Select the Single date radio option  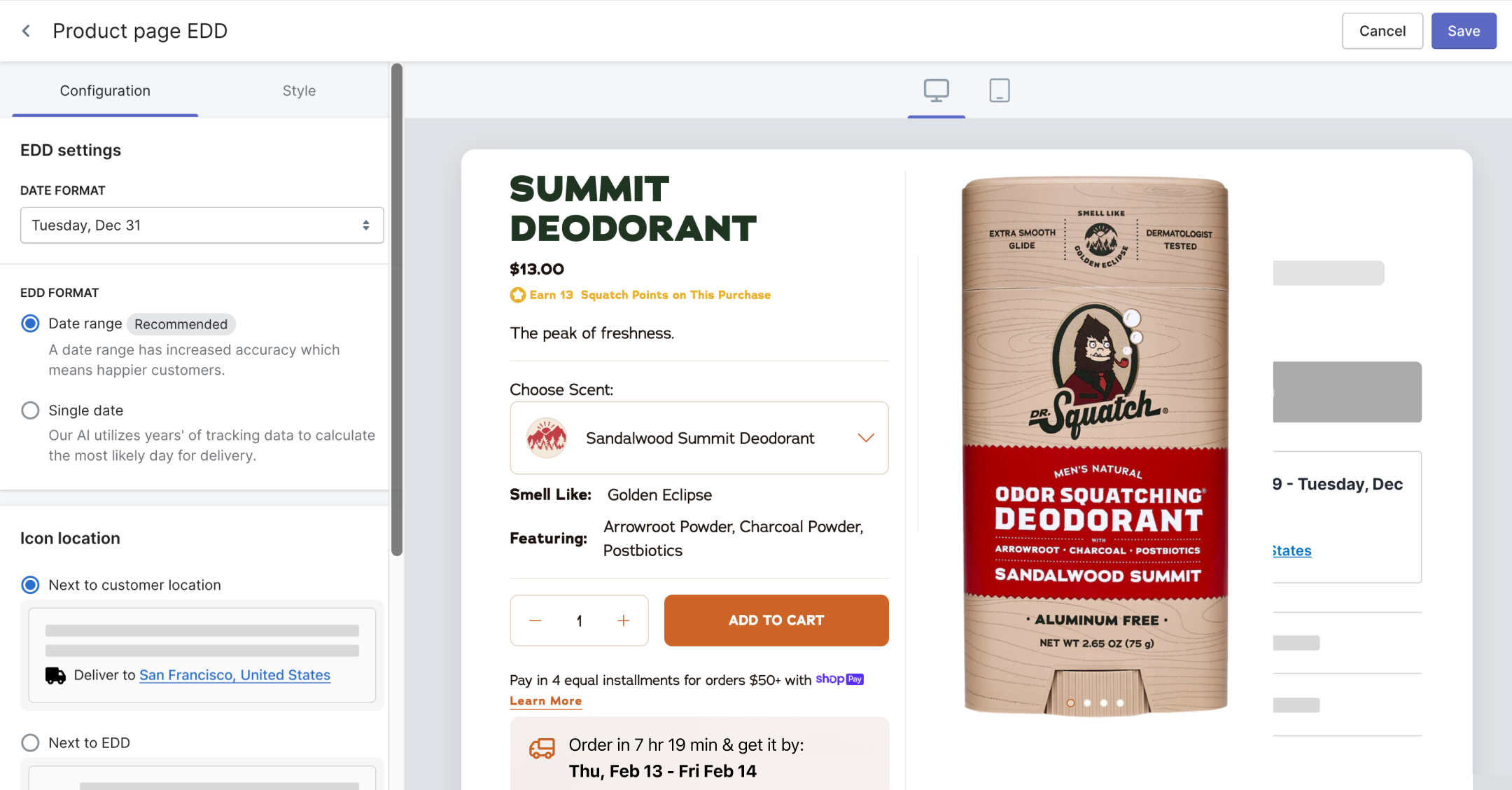[x=30, y=410]
